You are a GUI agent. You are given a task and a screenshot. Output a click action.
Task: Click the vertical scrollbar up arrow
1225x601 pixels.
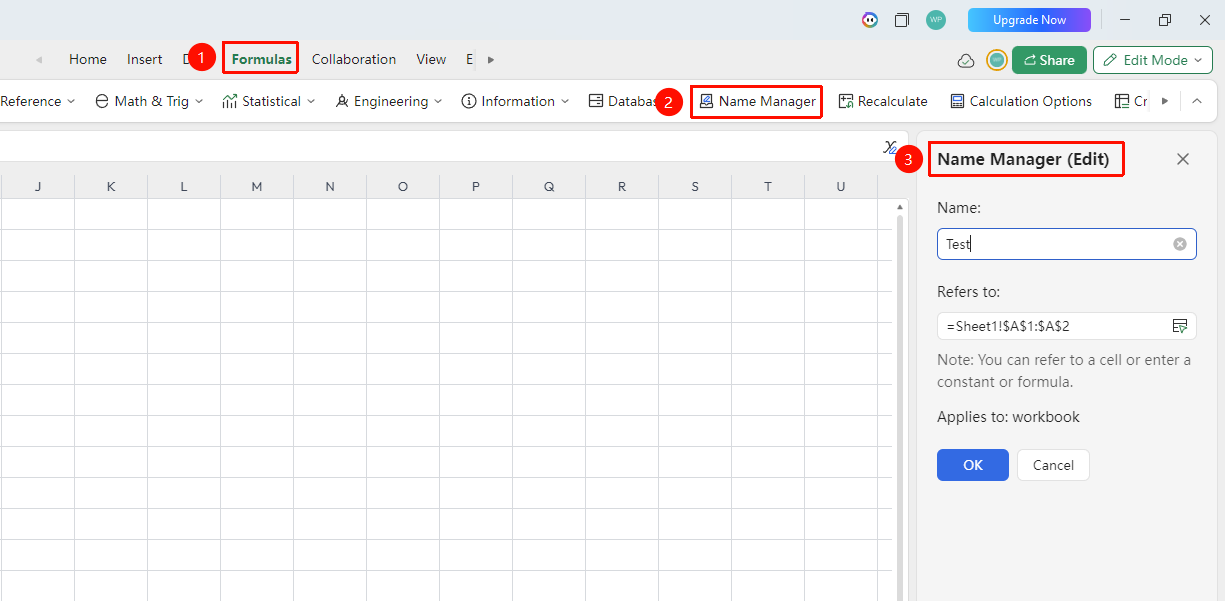coord(900,207)
